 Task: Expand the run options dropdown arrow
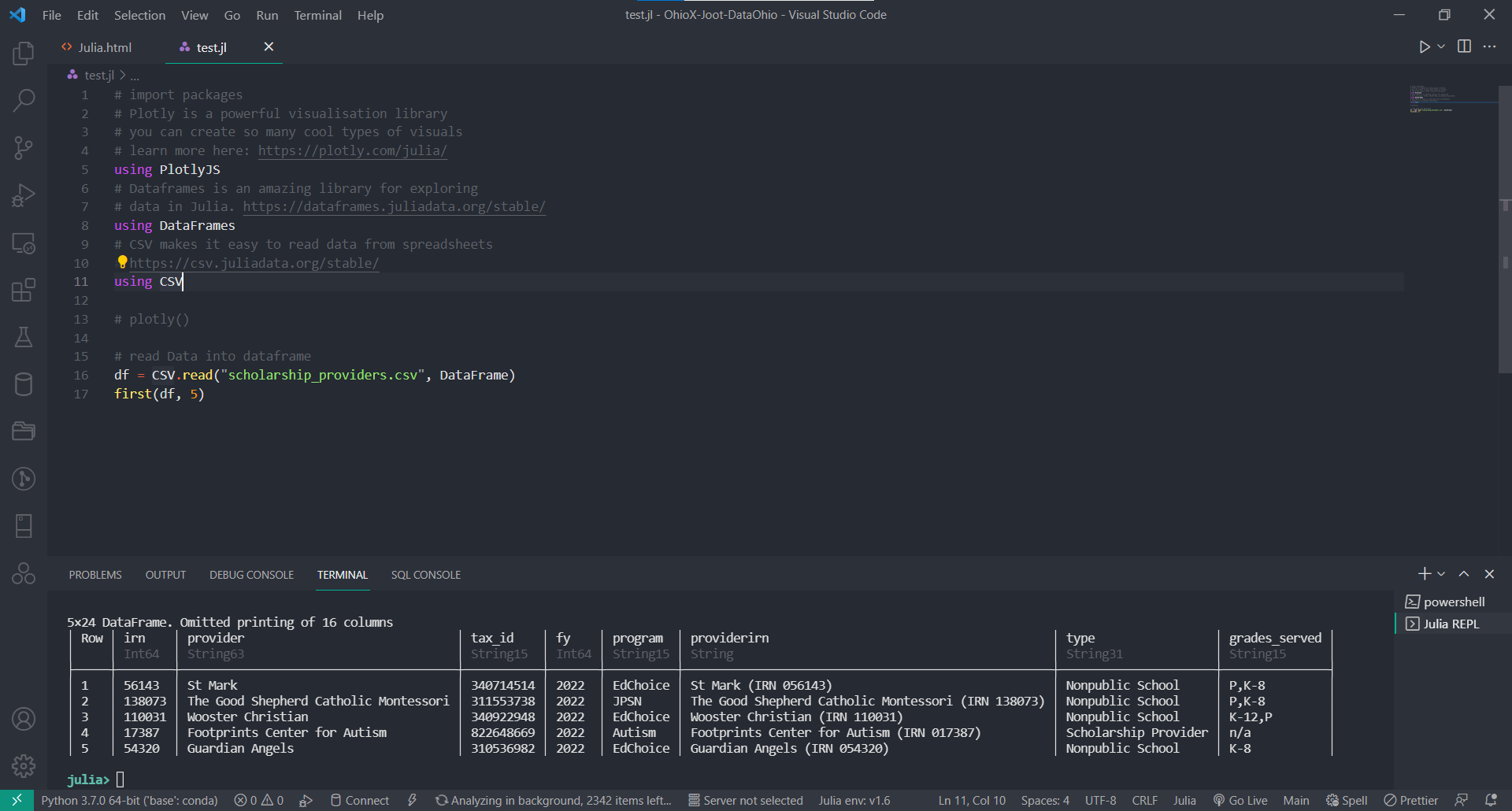click(1441, 47)
